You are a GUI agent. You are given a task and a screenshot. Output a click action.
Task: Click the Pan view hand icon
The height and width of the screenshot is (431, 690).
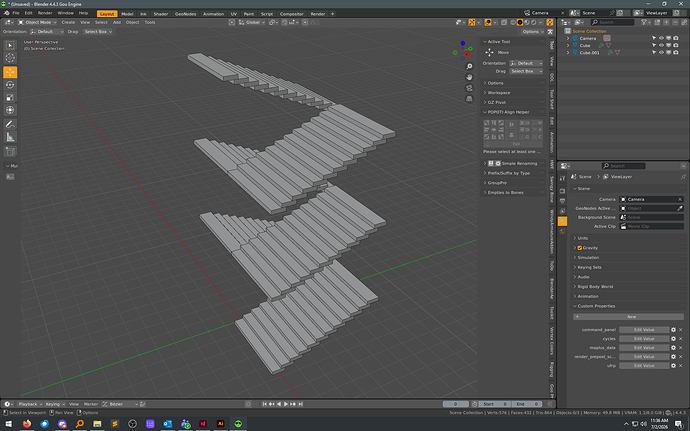pyautogui.click(x=470, y=77)
